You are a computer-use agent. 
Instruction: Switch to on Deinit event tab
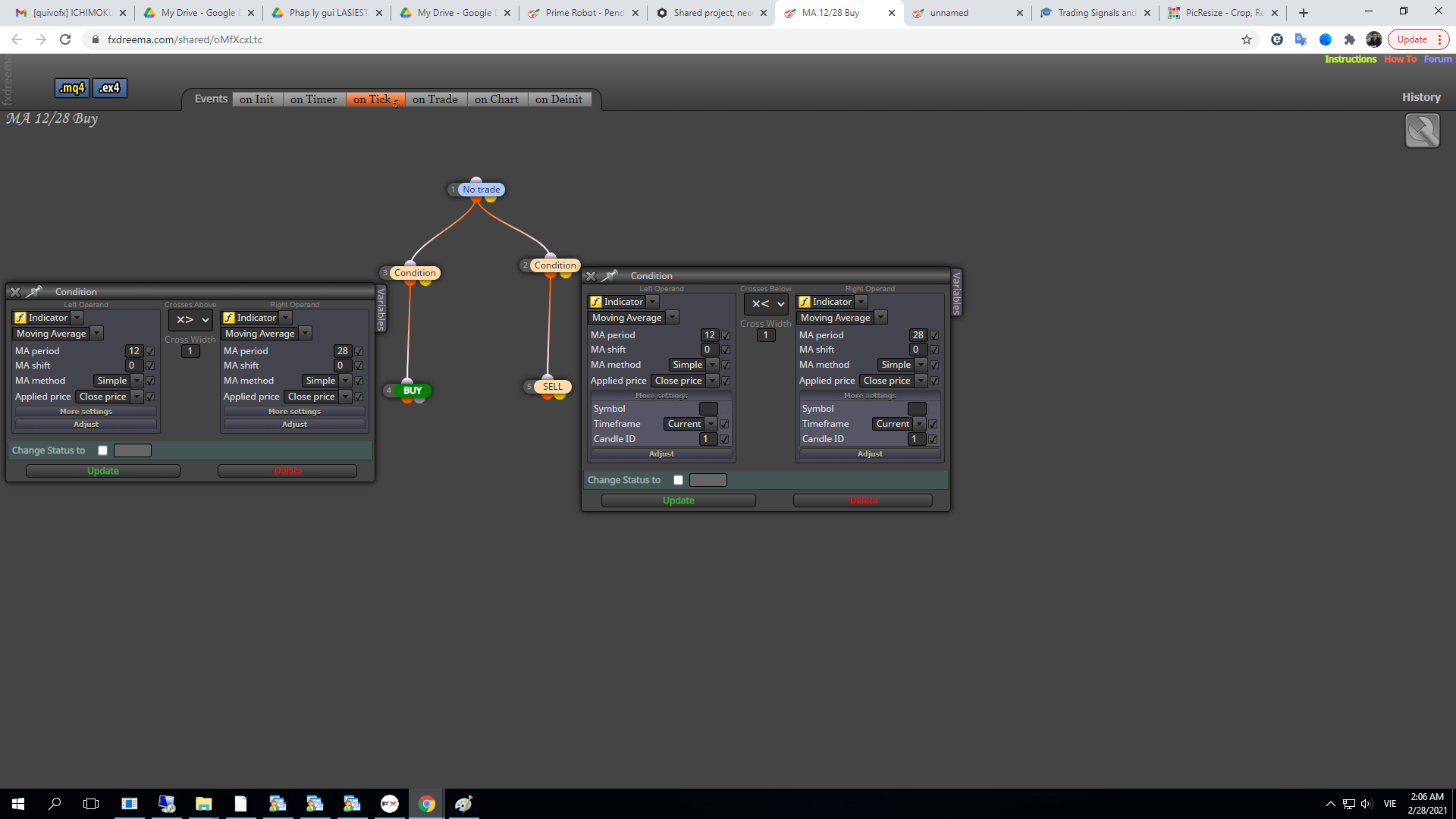[559, 99]
